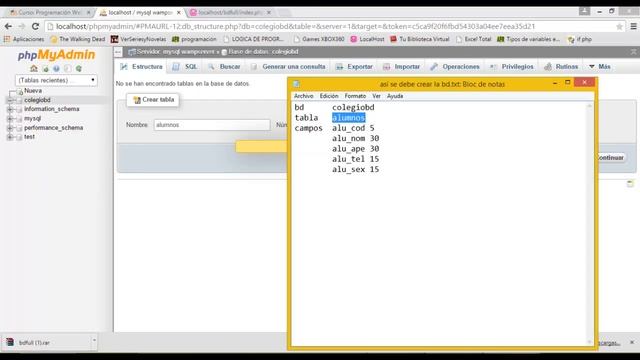This screenshot has height=360, width=640.
Task: Click the Nombre table name input field
Action: 212,125
